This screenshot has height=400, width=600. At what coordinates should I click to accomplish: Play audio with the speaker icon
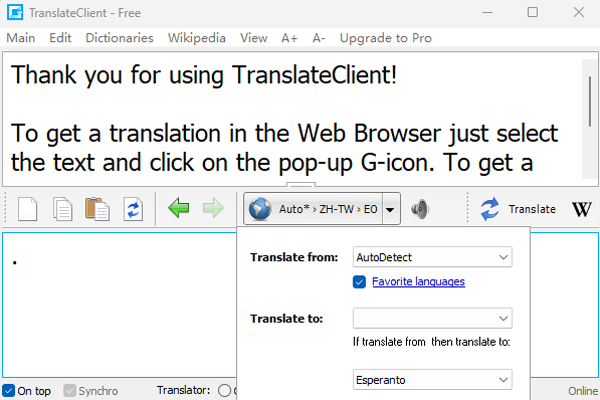pos(420,209)
